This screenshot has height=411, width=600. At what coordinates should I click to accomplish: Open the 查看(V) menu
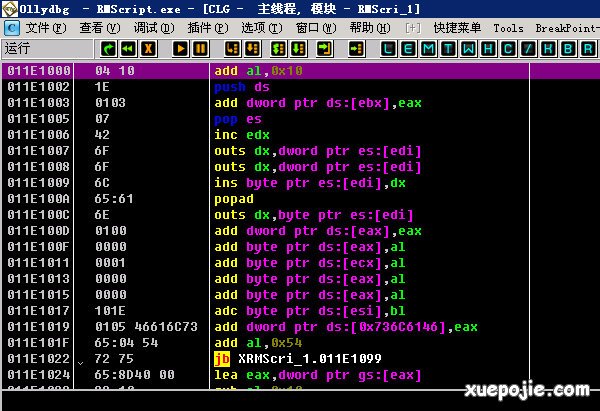(x=100, y=28)
